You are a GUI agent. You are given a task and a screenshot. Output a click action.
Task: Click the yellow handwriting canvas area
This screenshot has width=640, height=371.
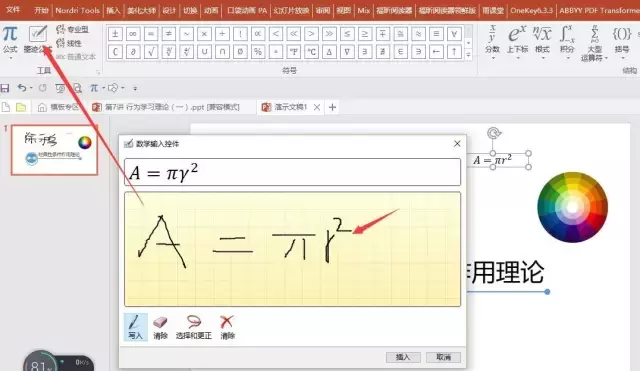(x=293, y=249)
